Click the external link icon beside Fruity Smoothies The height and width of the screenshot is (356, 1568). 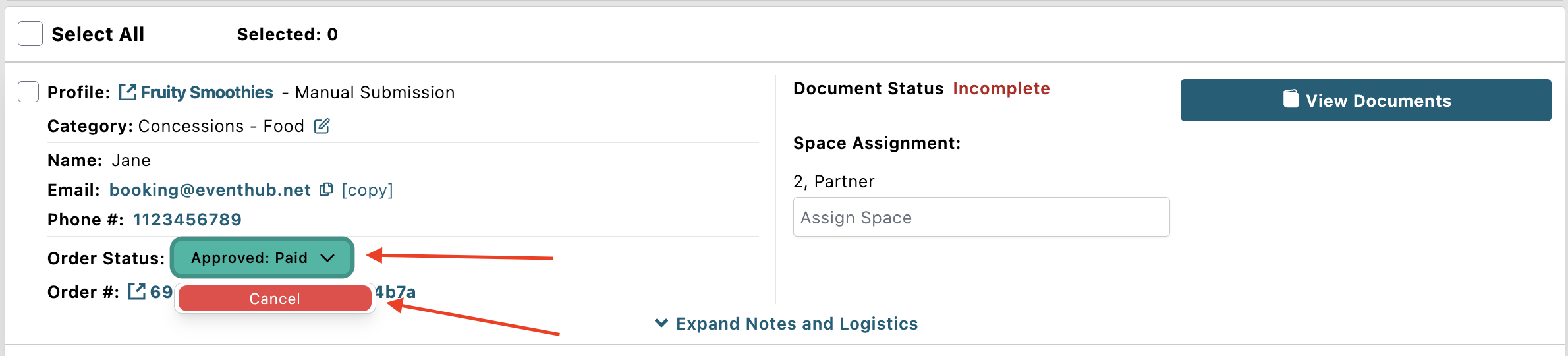tap(127, 92)
